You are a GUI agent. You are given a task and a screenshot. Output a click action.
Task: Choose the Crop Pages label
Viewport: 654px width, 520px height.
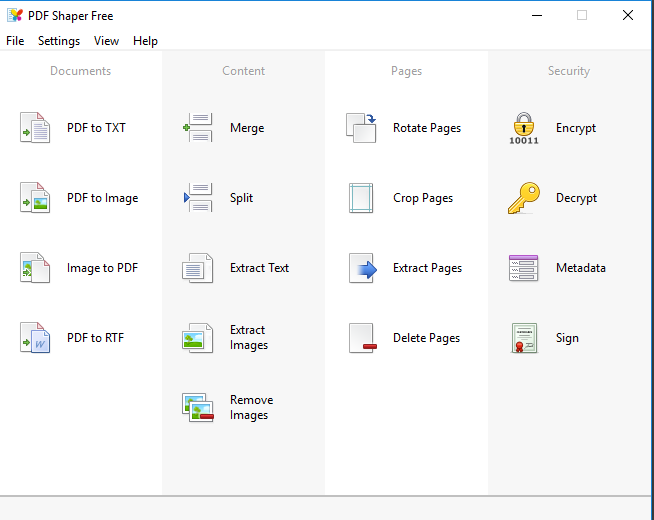[x=423, y=198]
